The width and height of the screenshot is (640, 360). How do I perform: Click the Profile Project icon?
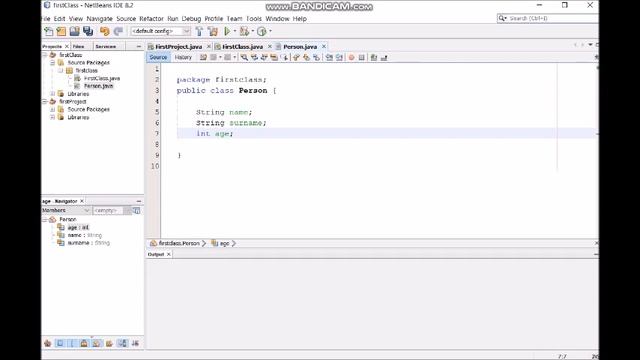[x=262, y=31]
